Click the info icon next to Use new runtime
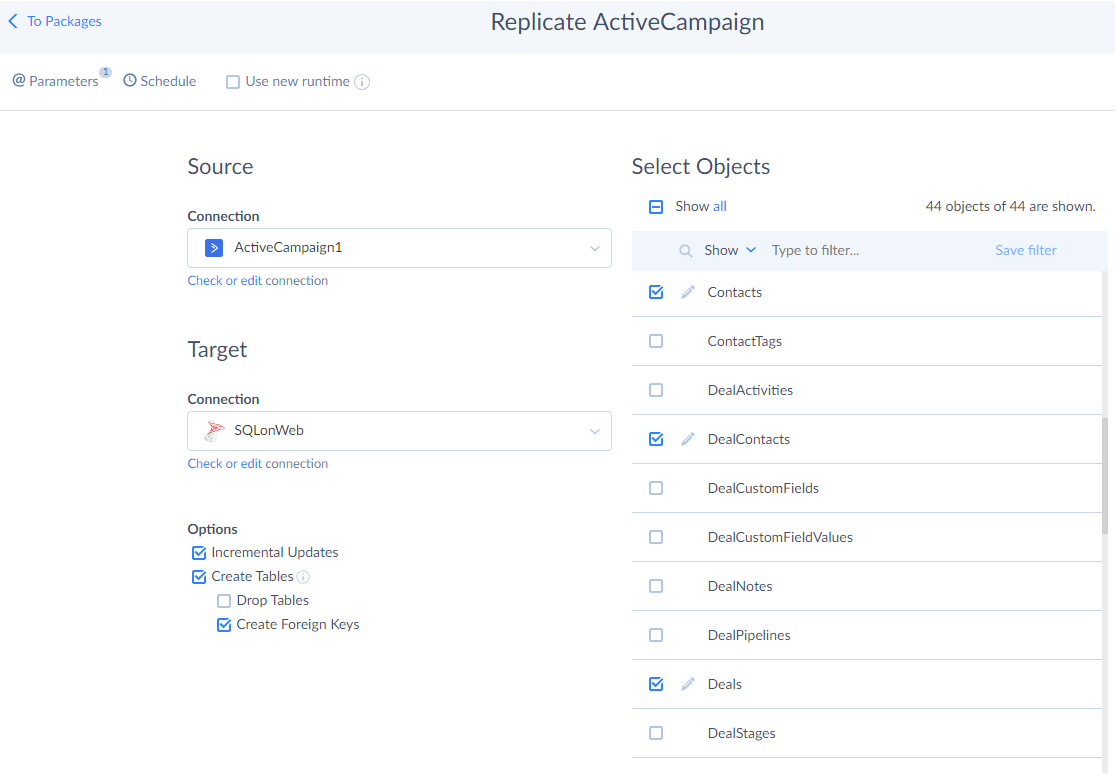Viewport: 1116px width, 779px height. pyautogui.click(x=362, y=82)
